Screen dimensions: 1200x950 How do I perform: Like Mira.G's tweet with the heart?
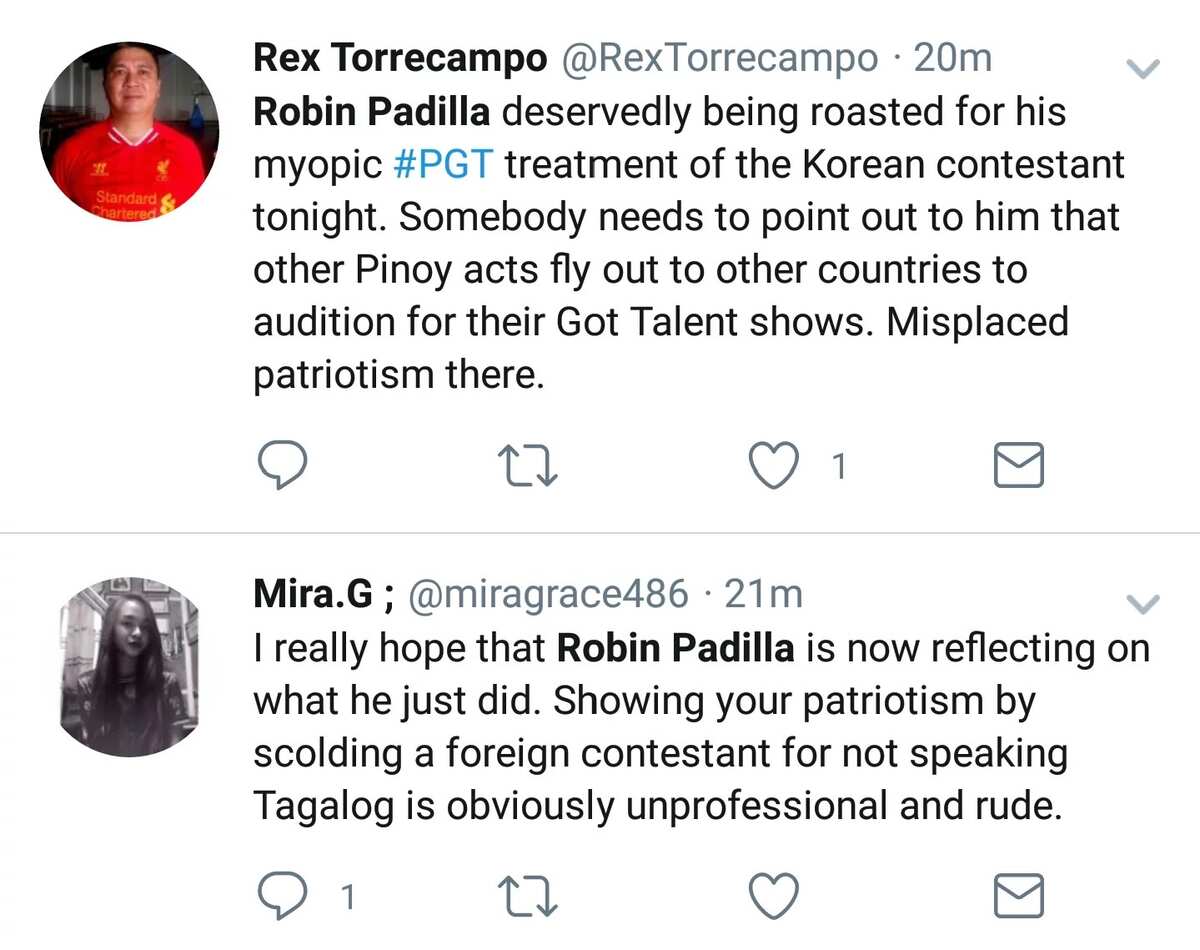point(773,896)
